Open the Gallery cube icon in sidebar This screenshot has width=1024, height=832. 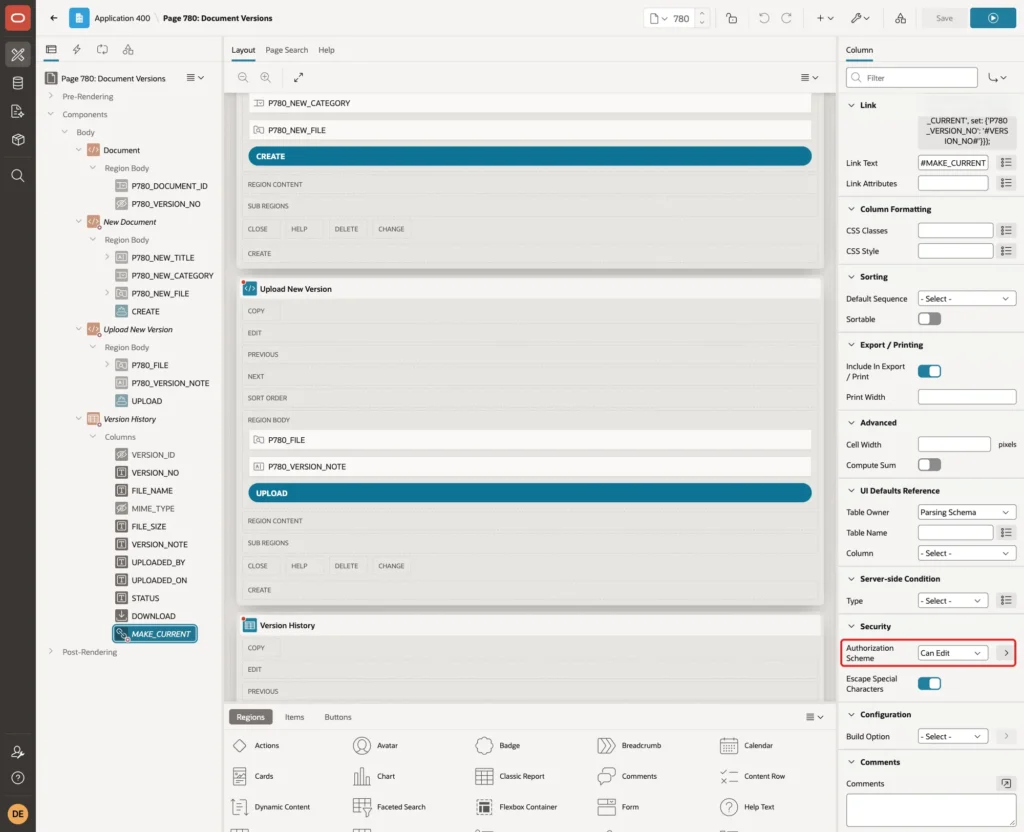point(18,139)
